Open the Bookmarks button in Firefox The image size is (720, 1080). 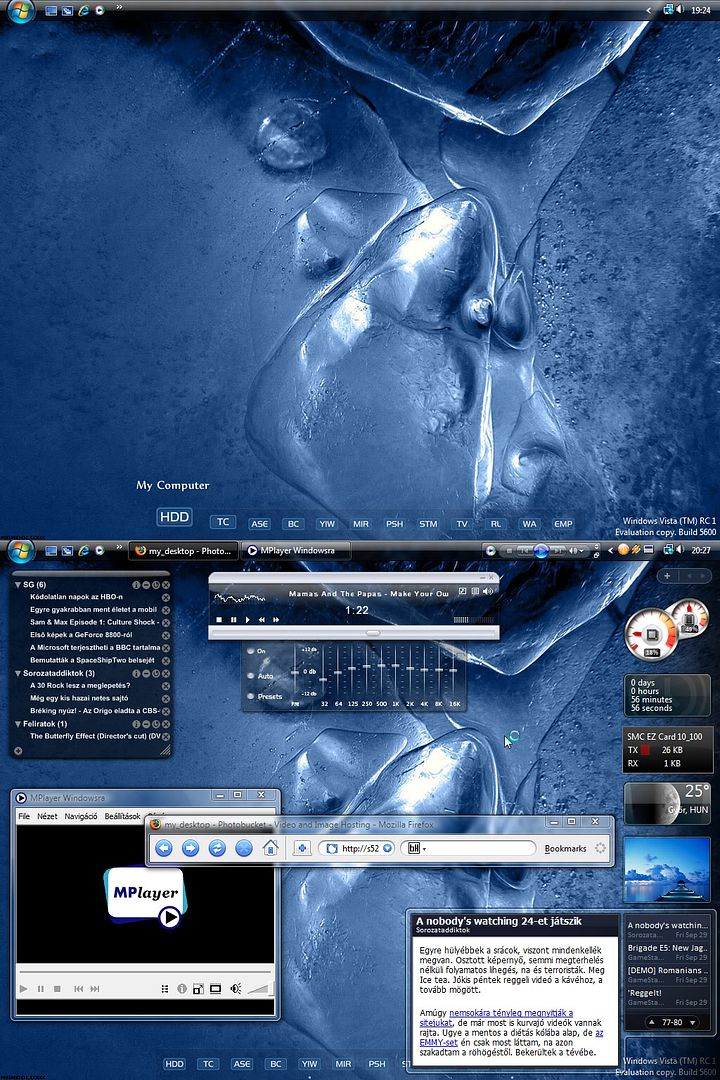pyautogui.click(x=565, y=848)
